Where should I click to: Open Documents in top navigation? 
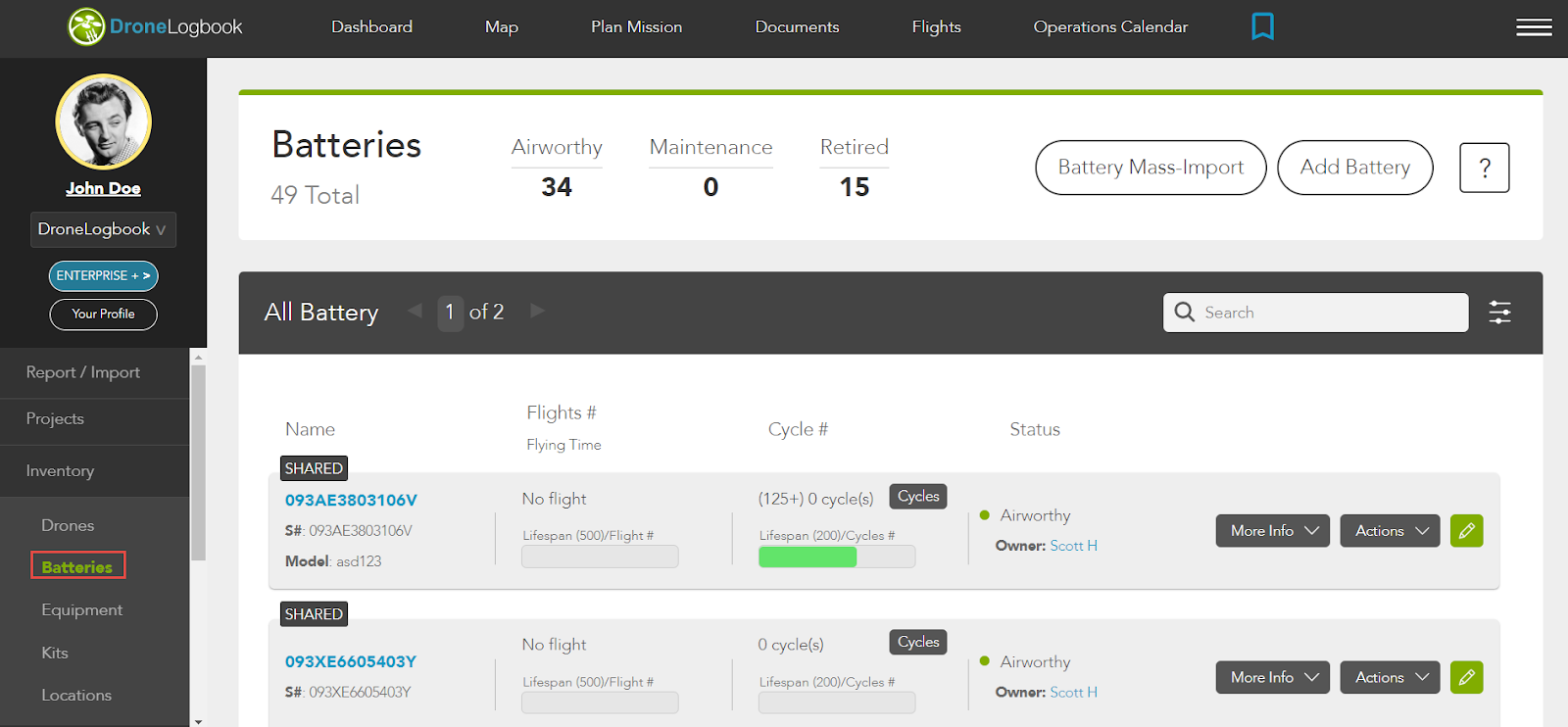(x=797, y=27)
